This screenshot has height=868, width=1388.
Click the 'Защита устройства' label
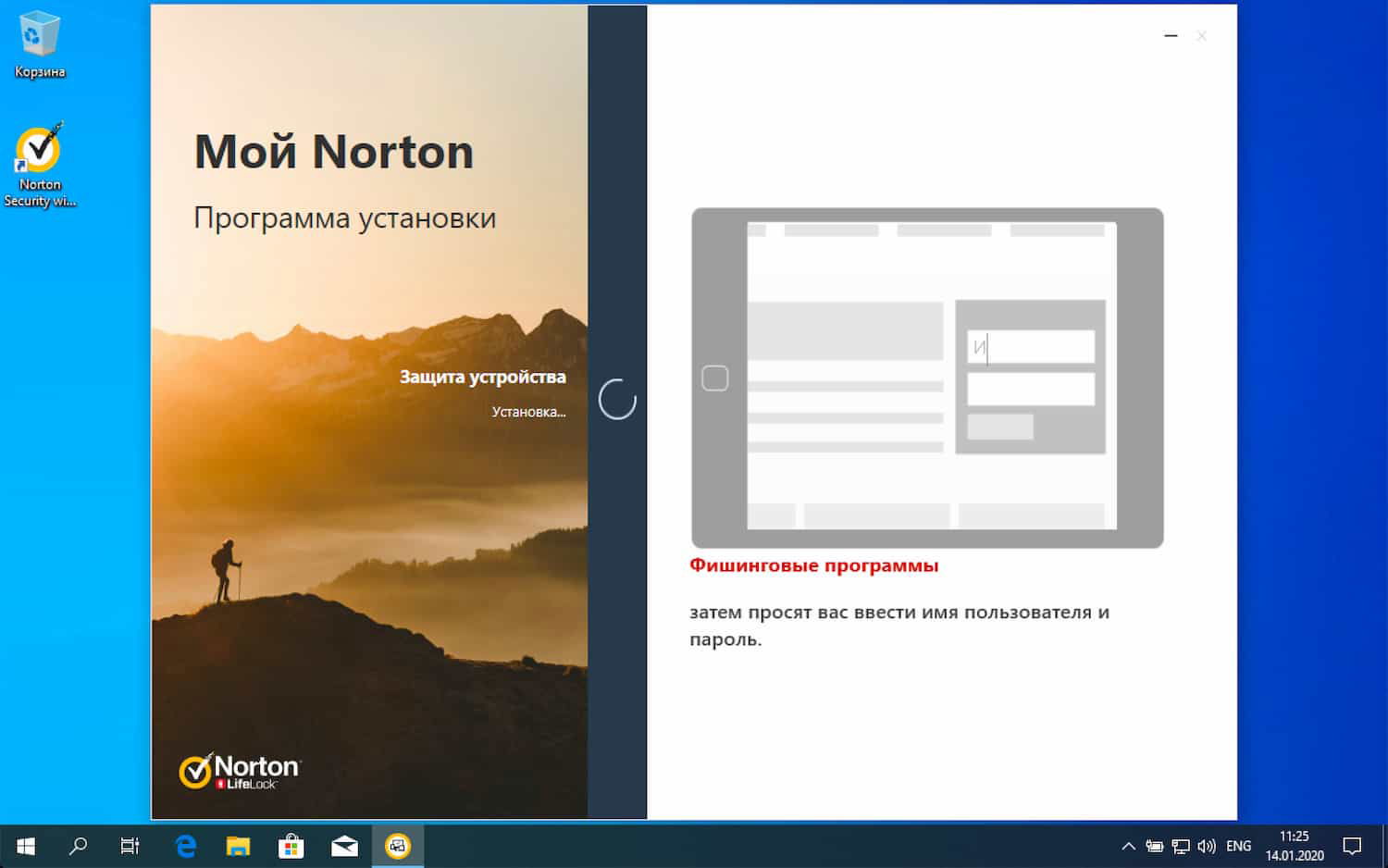coord(482,378)
